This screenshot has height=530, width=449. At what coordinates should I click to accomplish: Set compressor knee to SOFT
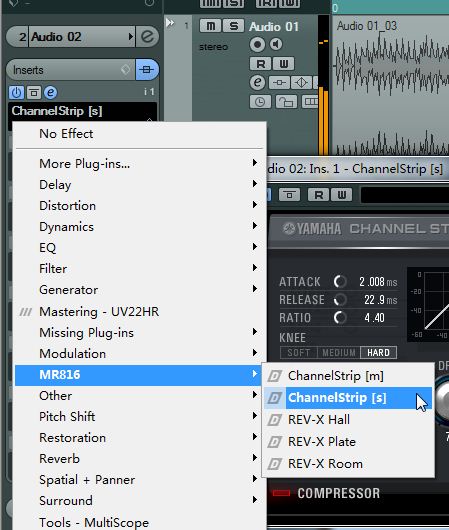click(299, 353)
